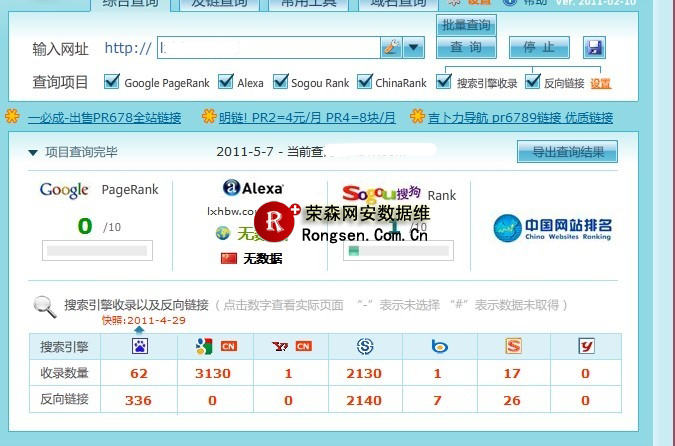Click the Youdao red y icon
Viewport: 675px width, 446px height.
586,347
